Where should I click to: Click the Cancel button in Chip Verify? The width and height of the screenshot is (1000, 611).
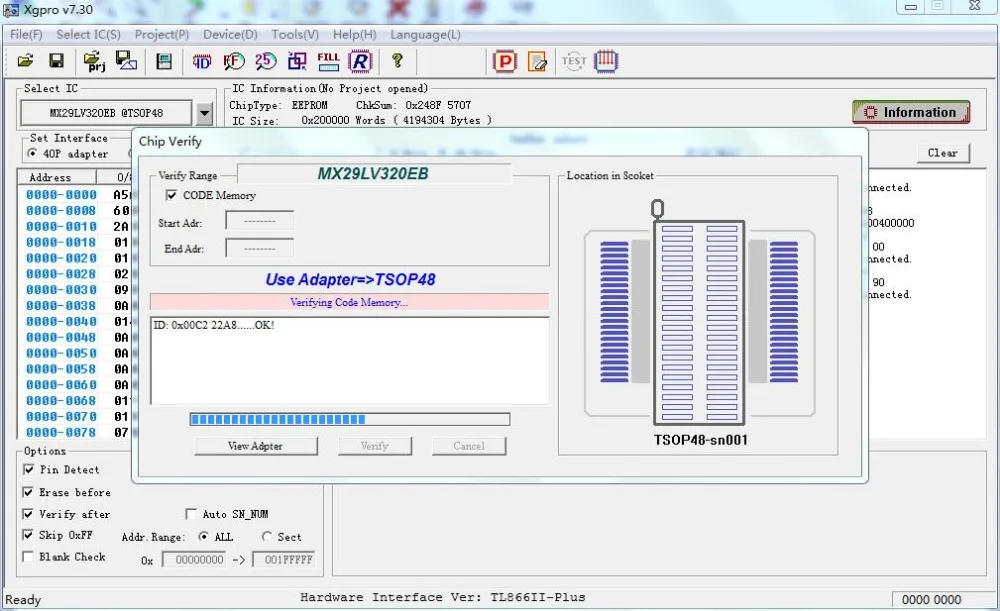click(x=469, y=446)
